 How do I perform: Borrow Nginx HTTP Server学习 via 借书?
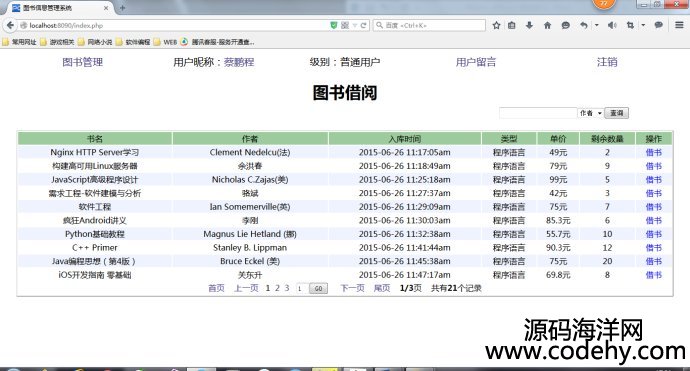click(x=653, y=152)
